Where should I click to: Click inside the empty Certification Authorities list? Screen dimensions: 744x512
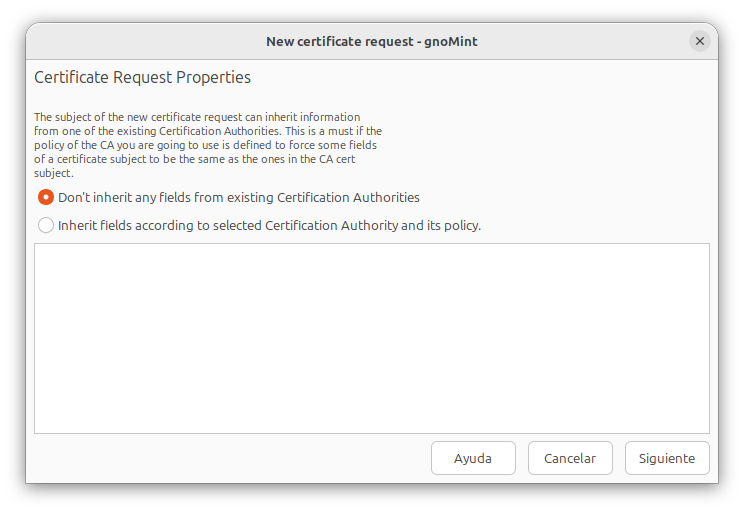(372, 338)
